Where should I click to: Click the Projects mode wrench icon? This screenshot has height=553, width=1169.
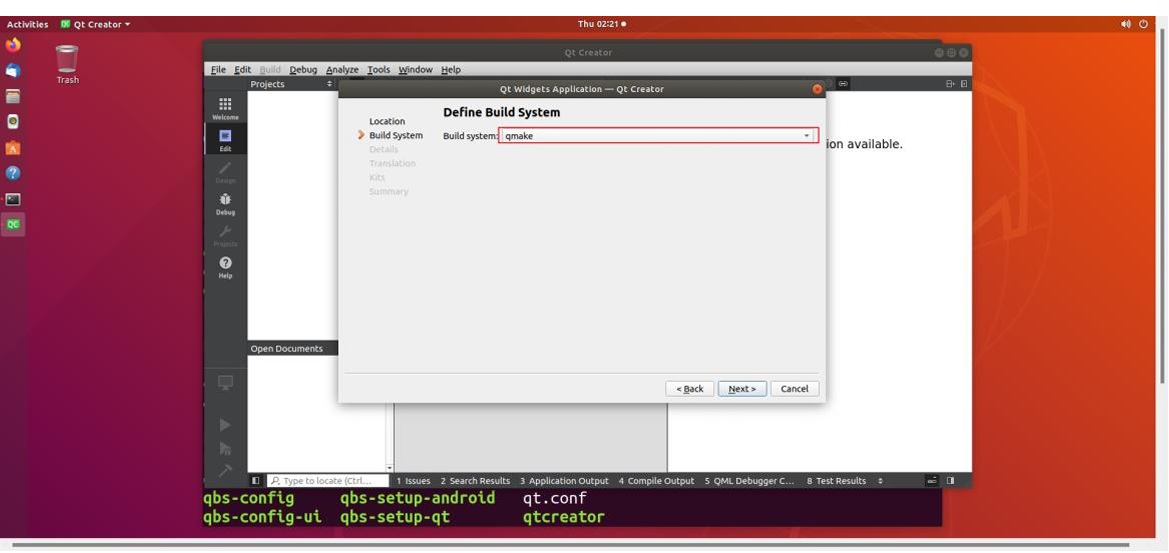coord(225,236)
